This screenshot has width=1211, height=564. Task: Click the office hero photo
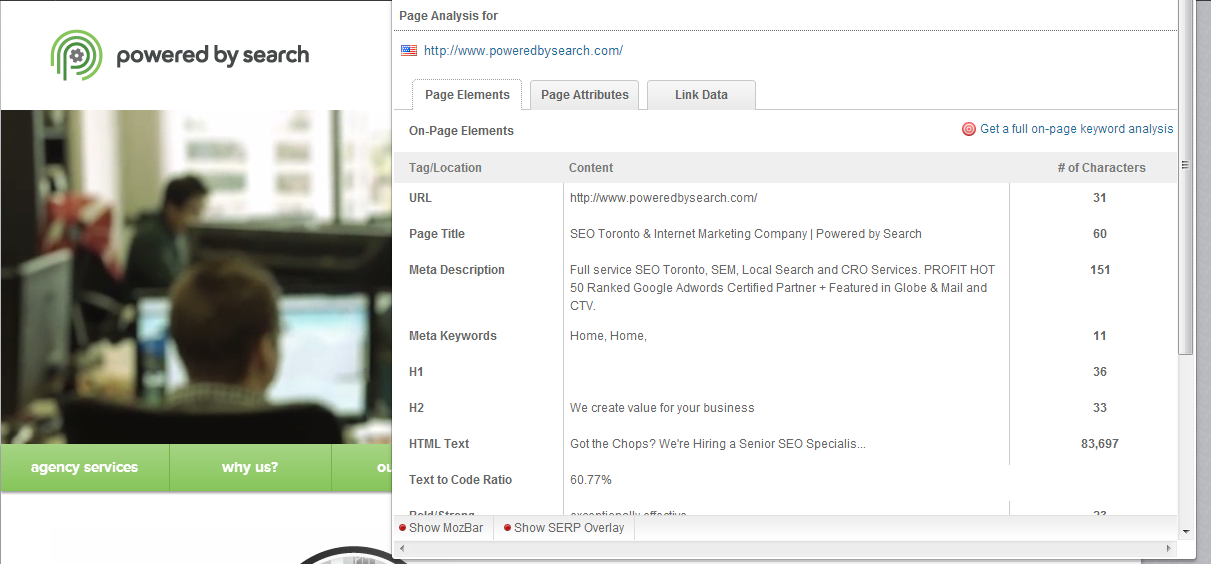(x=196, y=277)
